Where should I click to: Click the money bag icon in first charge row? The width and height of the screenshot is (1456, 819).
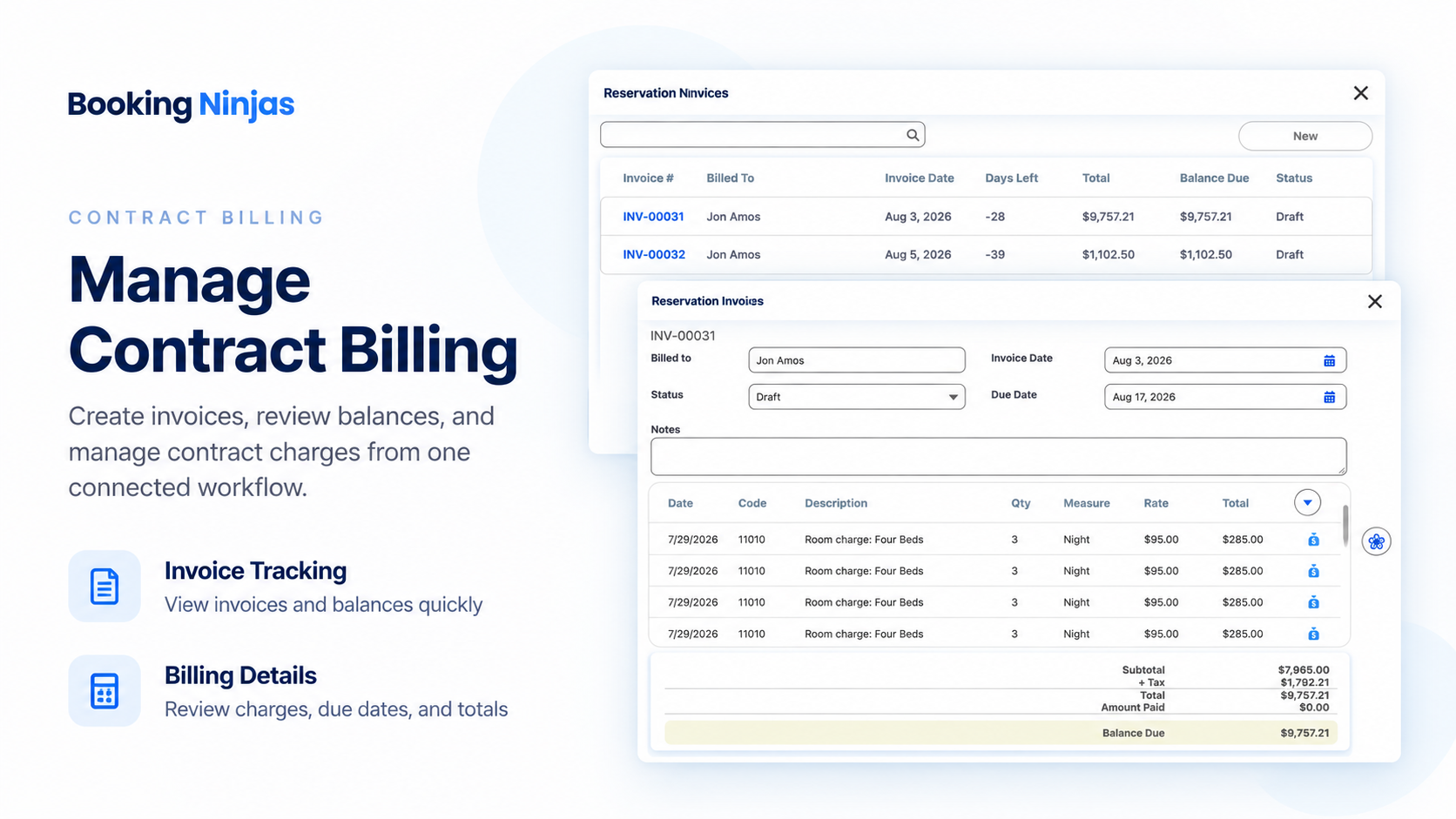[1313, 540]
